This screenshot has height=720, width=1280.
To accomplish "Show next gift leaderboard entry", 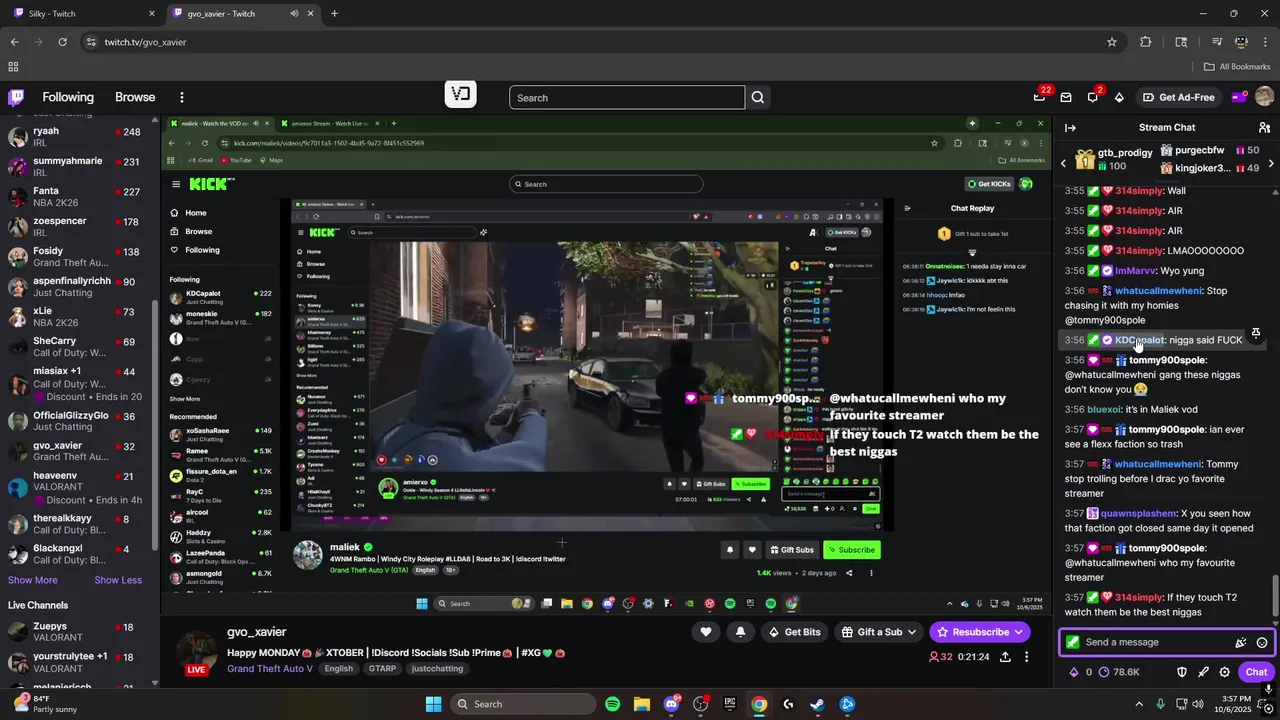I will pos(1270,163).
